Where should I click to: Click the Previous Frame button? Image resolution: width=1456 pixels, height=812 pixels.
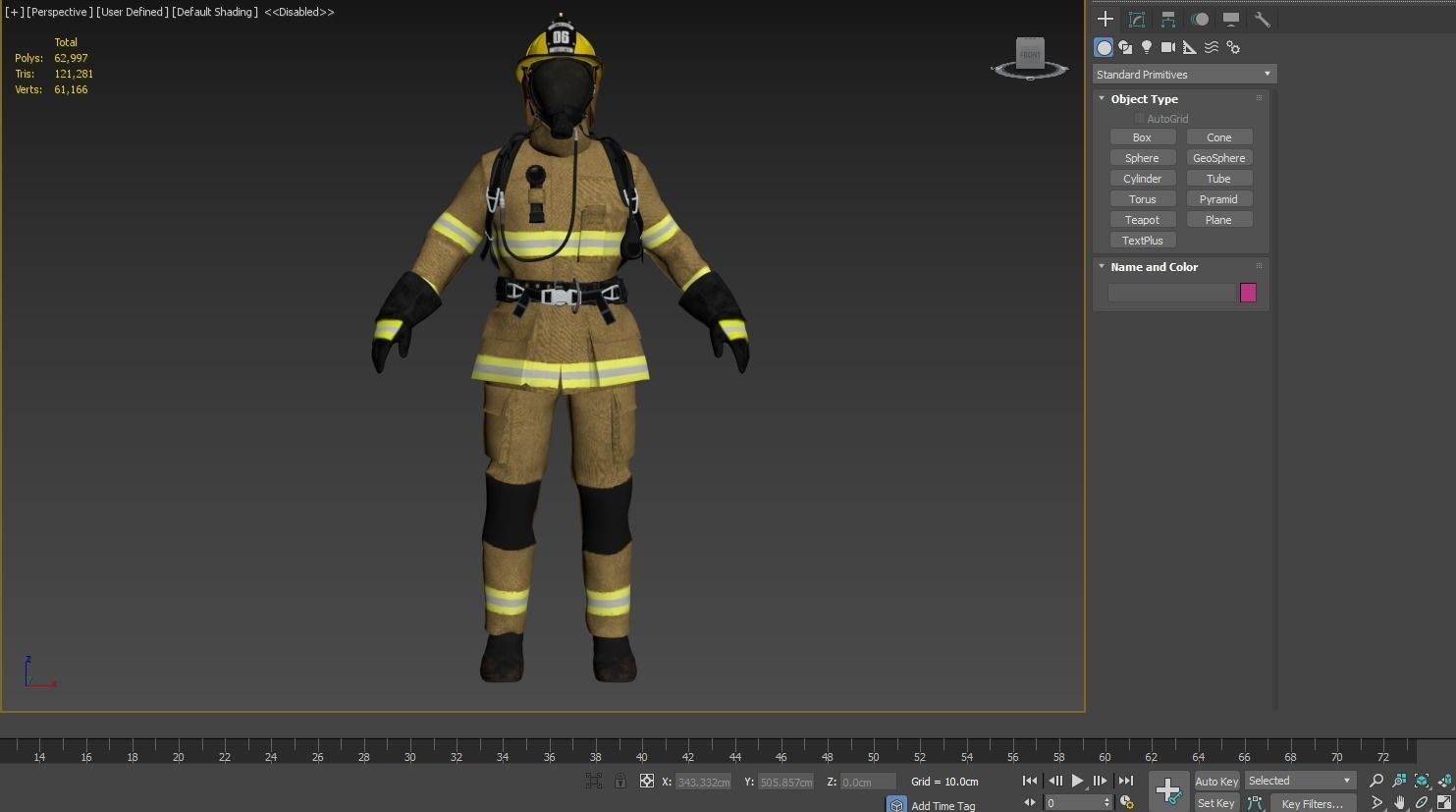pos(1055,781)
